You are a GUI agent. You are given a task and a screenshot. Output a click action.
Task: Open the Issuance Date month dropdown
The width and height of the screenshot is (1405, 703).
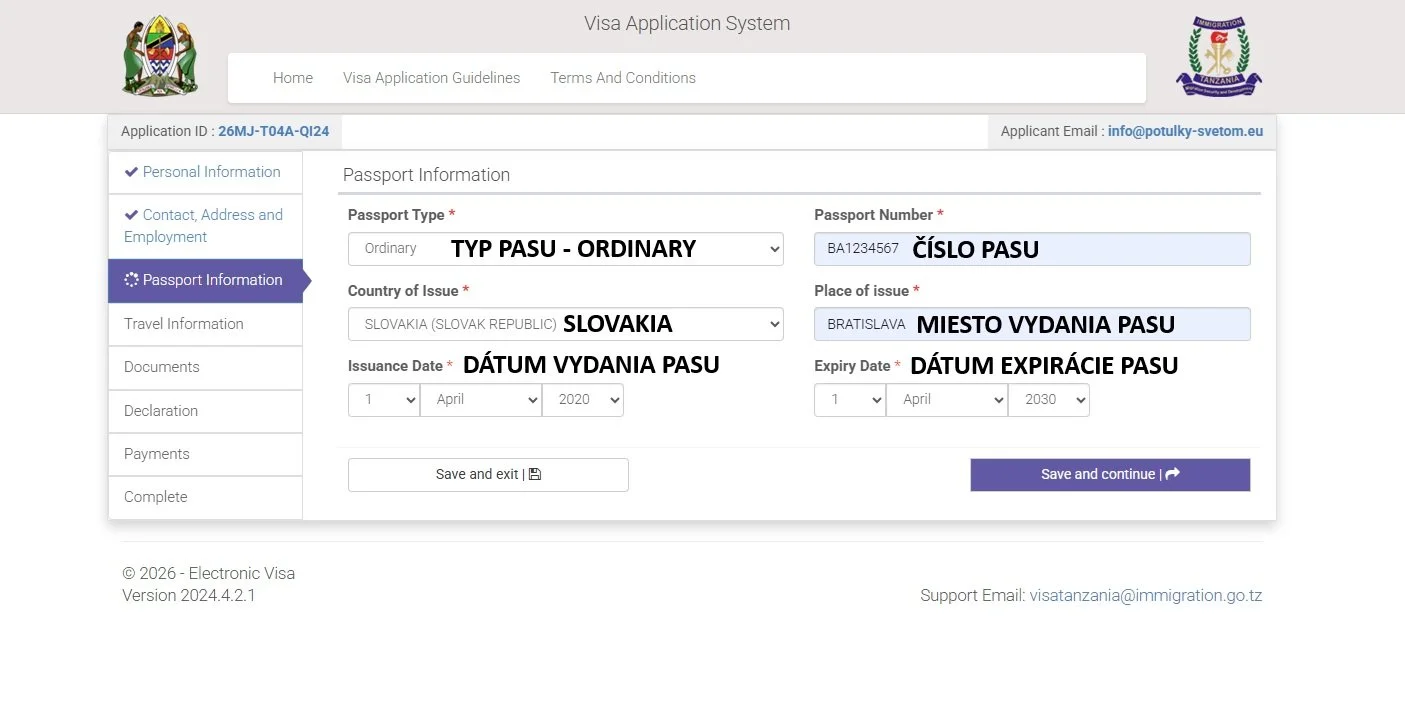(481, 399)
